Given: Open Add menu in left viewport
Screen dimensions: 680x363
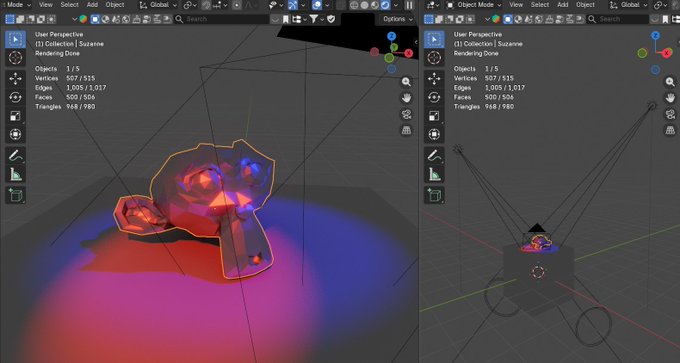Looking at the screenshot, I should pyautogui.click(x=92, y=5).
